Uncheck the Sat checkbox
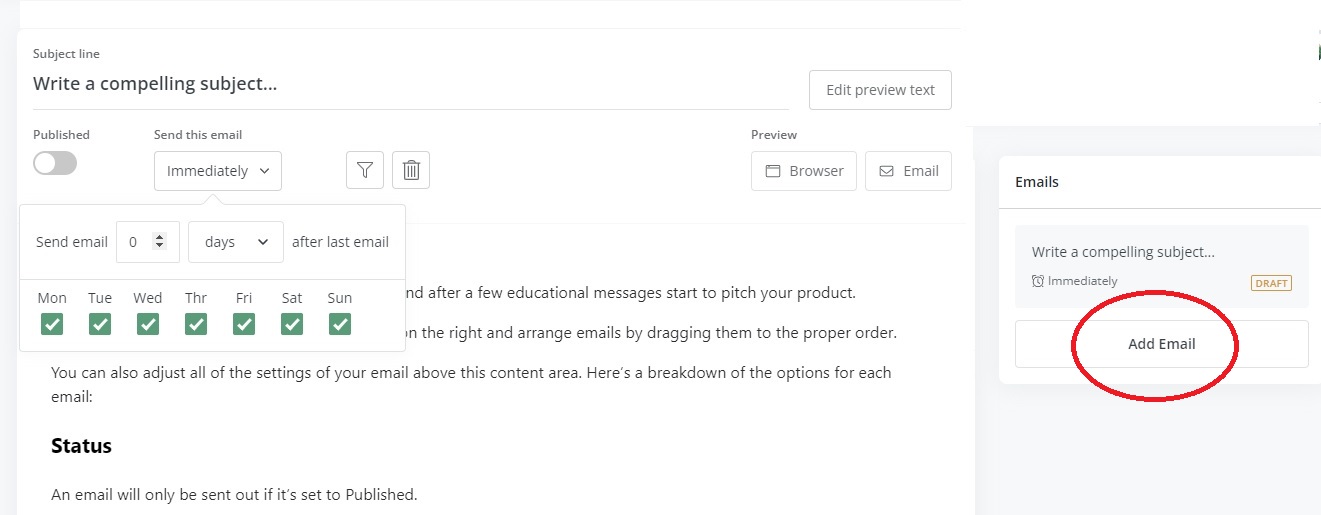 pyautogui.click(x=292, y=324)
